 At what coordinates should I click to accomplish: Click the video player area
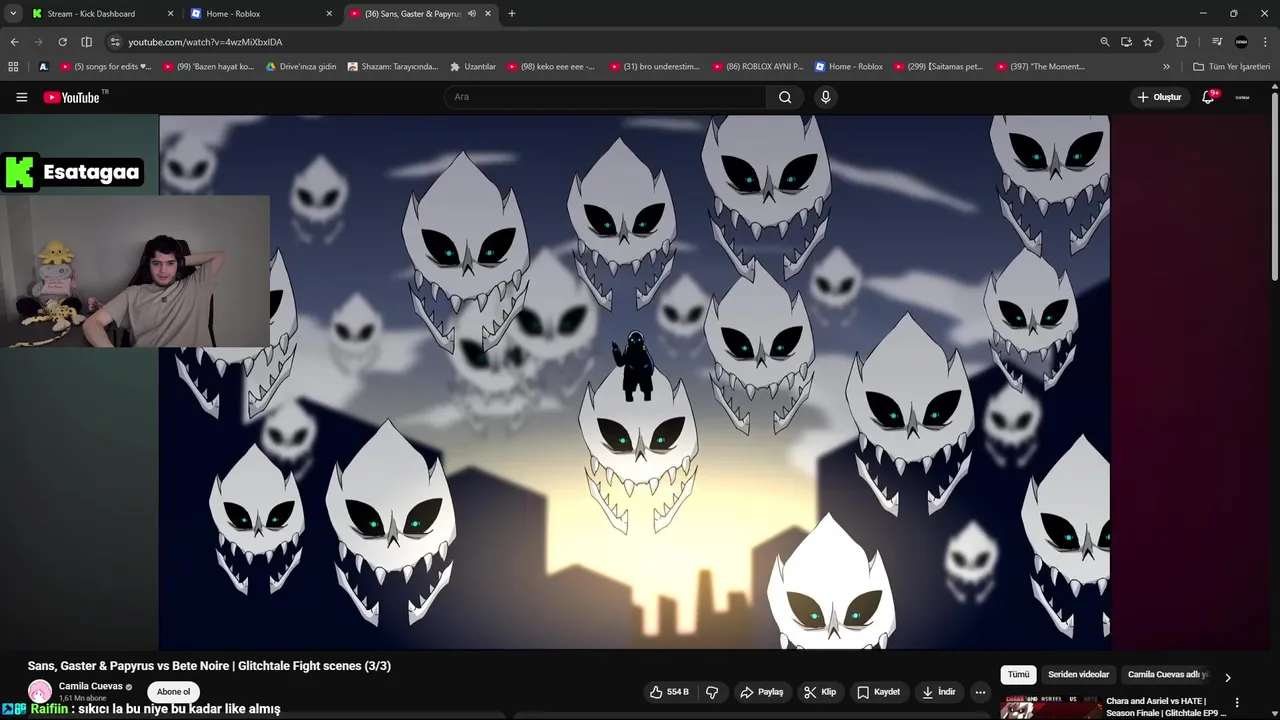[634, 382]
